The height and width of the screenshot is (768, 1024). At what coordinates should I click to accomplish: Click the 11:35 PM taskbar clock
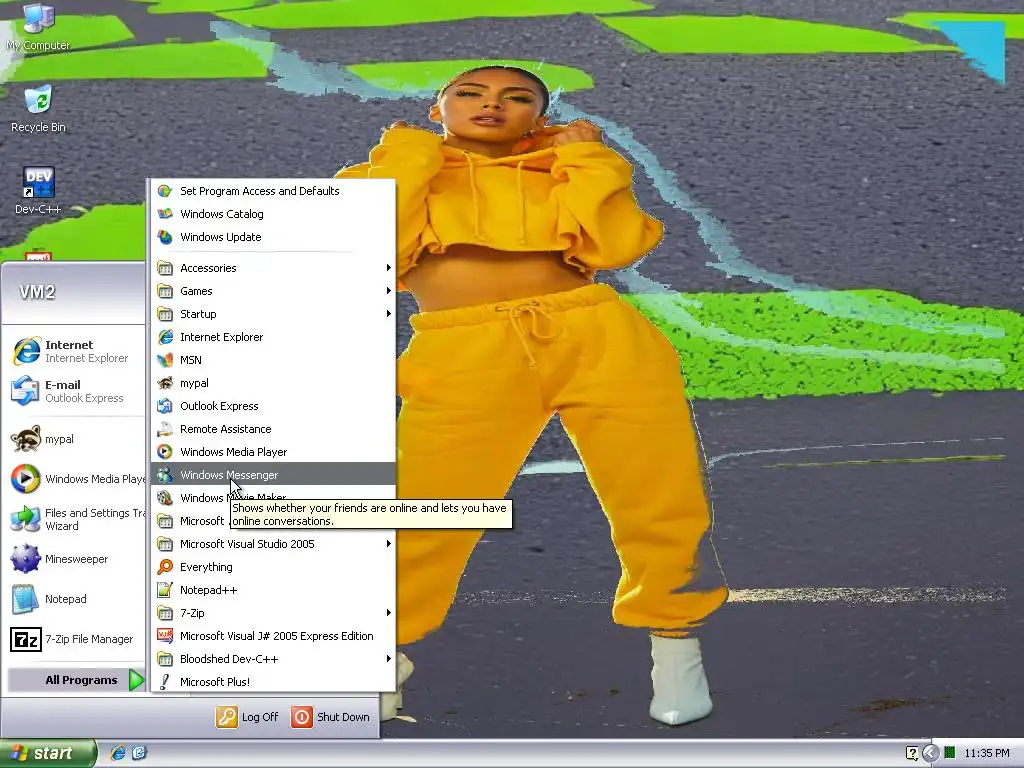click(987, 753)
